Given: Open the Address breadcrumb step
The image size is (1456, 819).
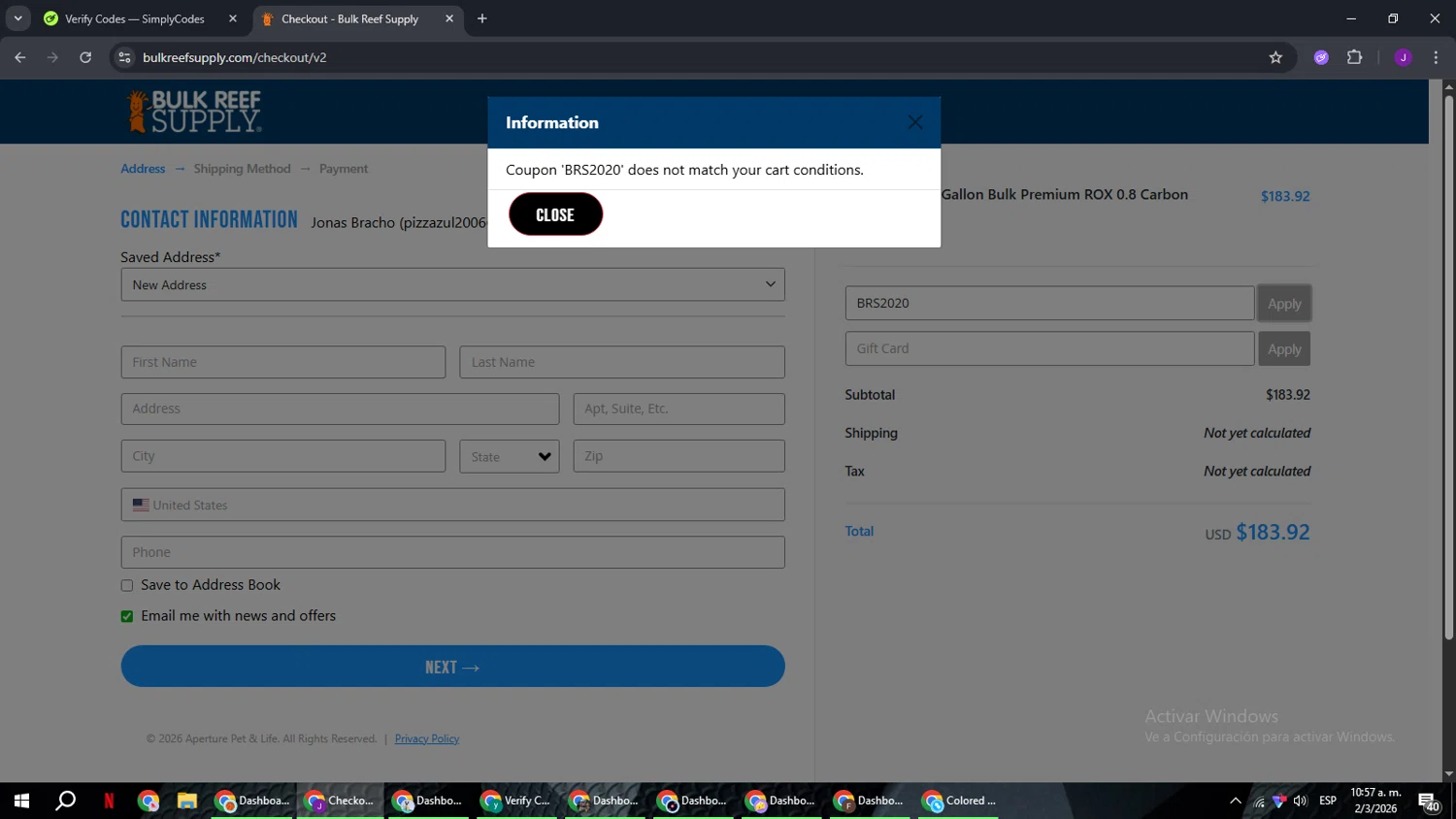Looking at the screenshot, I should pos(143,169).
